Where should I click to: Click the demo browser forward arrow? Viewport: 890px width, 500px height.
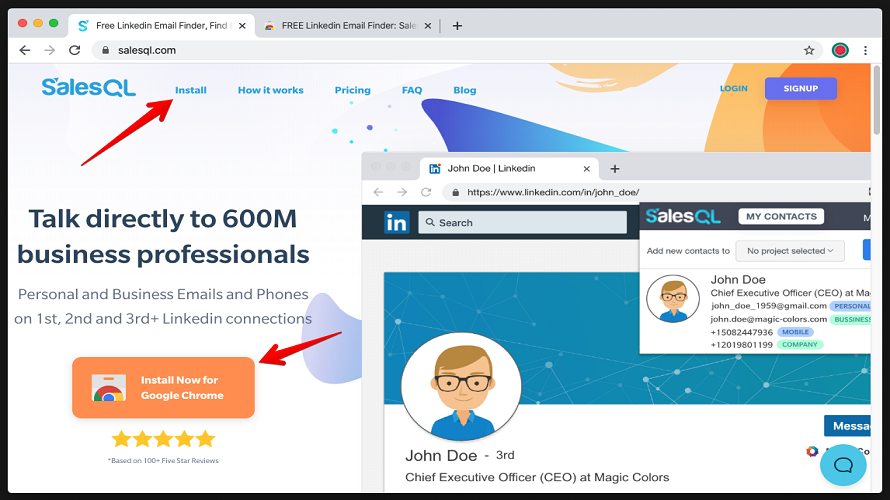tap(402, 192)
